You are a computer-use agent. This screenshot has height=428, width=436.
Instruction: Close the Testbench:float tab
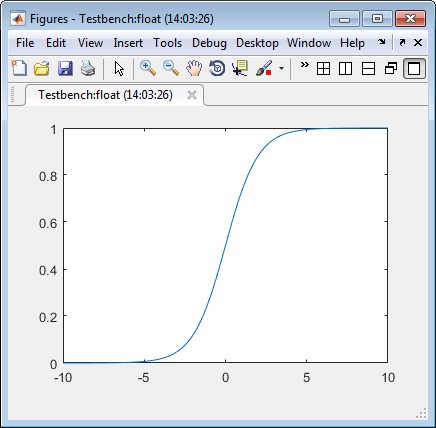click(x=192, y=95)
